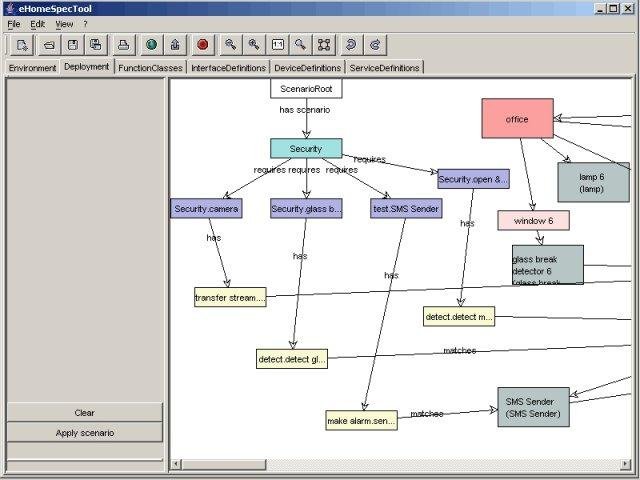
Task: Select the Security.glass b... node
Action: [306, 209]
